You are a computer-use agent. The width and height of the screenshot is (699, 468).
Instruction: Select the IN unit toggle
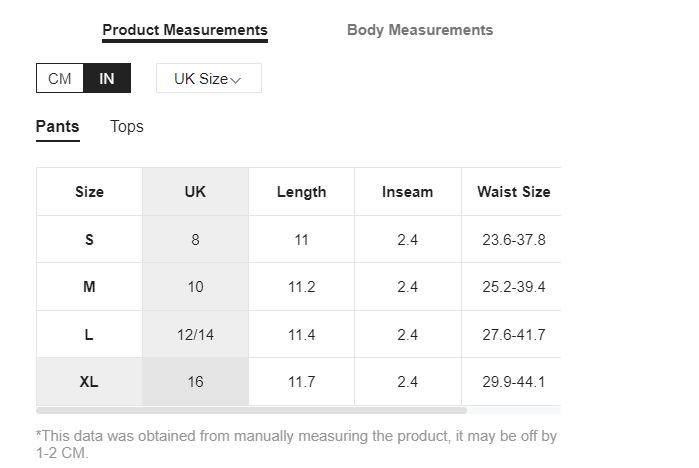pyautogui.click(x=107, y=78)
